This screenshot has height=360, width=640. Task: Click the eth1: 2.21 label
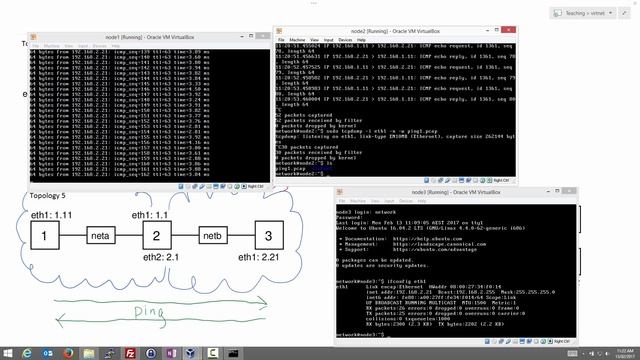(258, 257)
